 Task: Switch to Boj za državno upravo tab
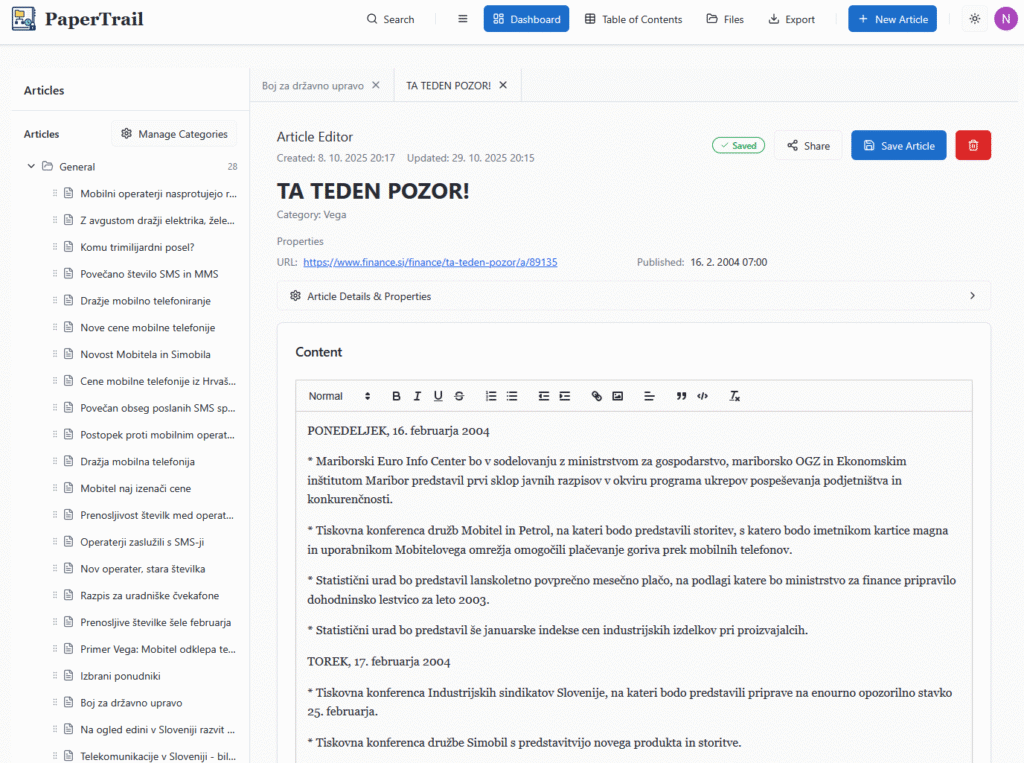point(312,85)
